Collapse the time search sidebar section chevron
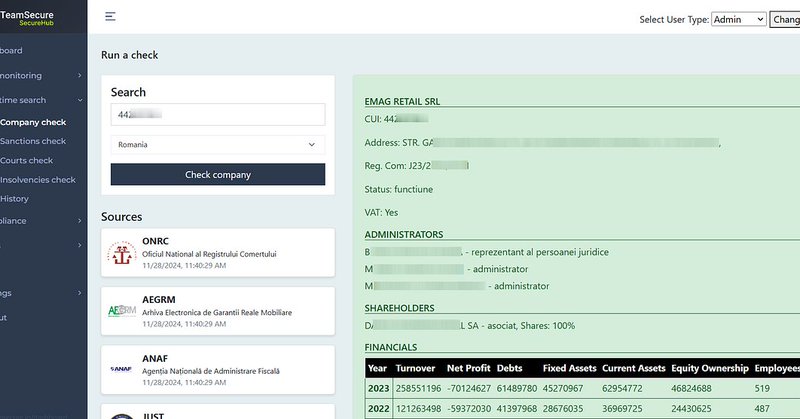This screenshot has height=419, width=800. point(80,100)
